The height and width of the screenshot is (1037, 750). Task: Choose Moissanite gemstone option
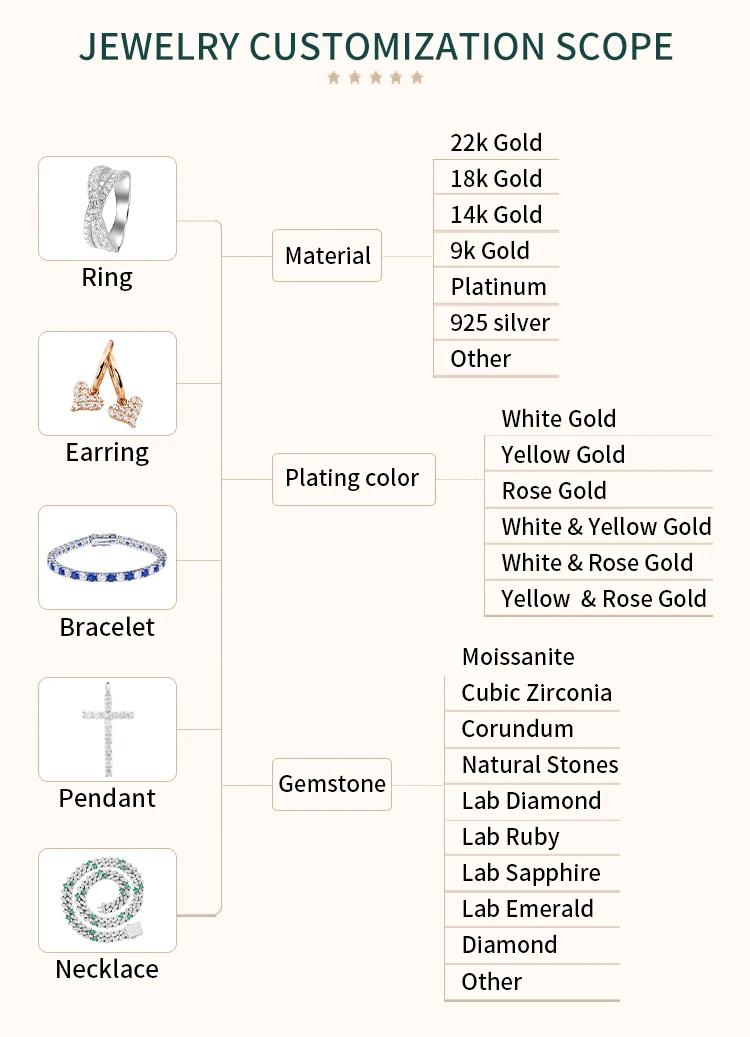pyautogui.click(x=518, y=657)
